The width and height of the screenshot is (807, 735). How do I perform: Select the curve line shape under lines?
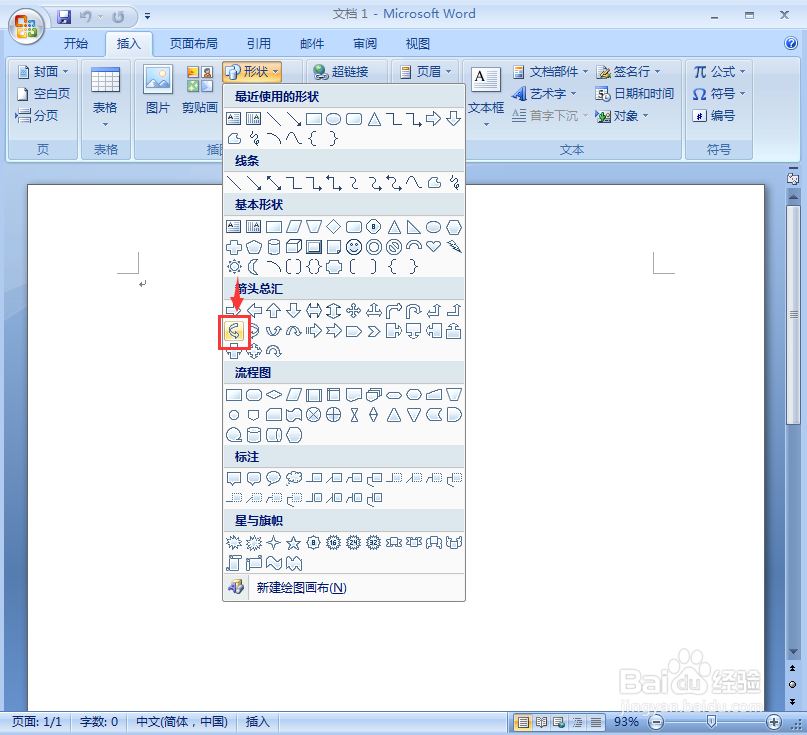414,183
